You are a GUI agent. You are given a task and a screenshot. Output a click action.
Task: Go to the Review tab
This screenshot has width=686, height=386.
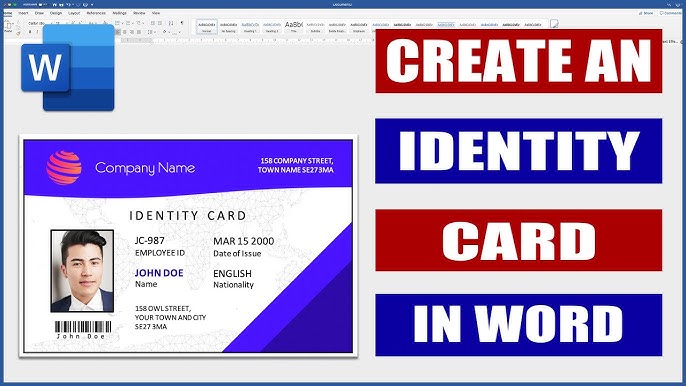[139, 13]
